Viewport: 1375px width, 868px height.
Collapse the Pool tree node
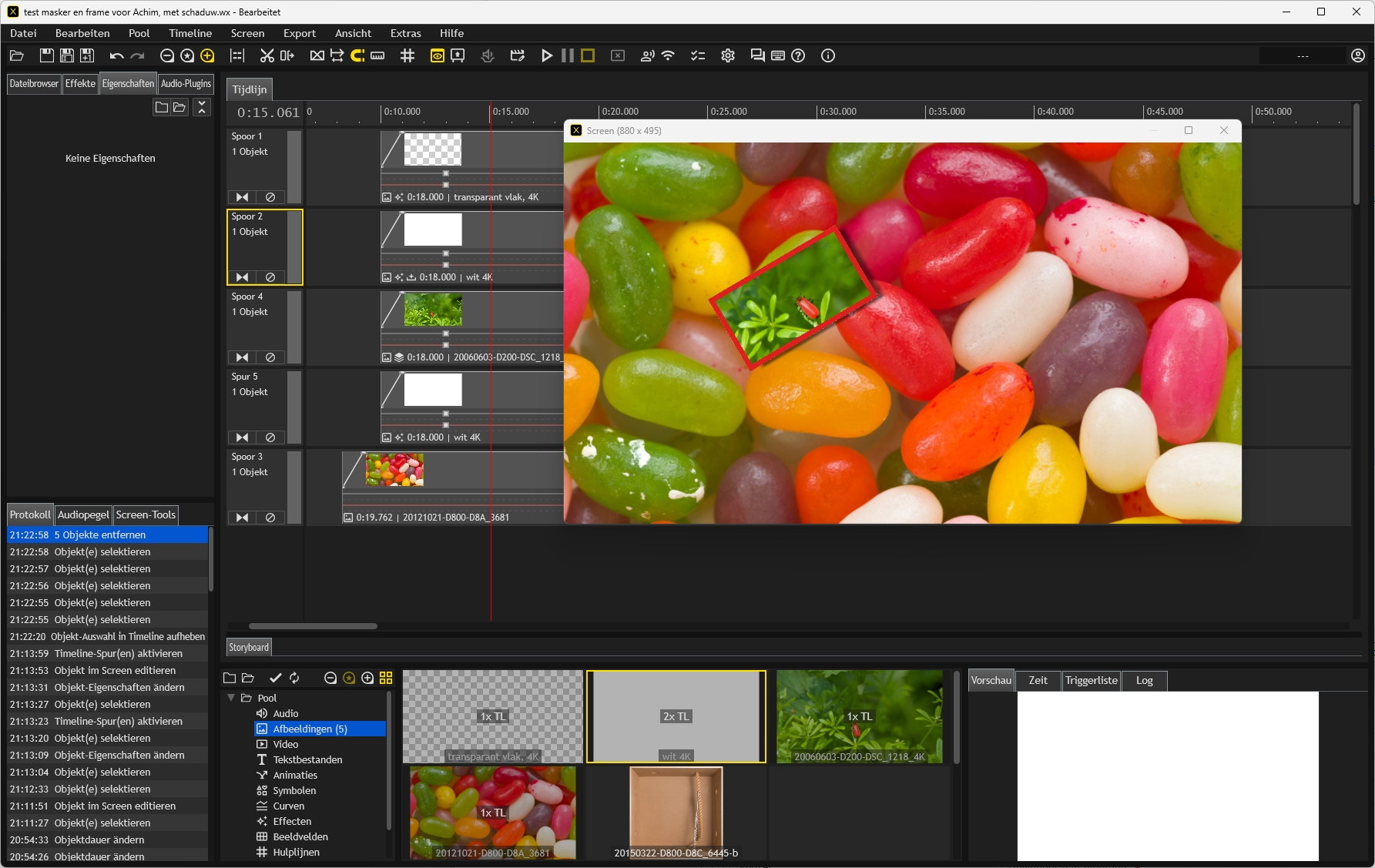click(231, 698)
